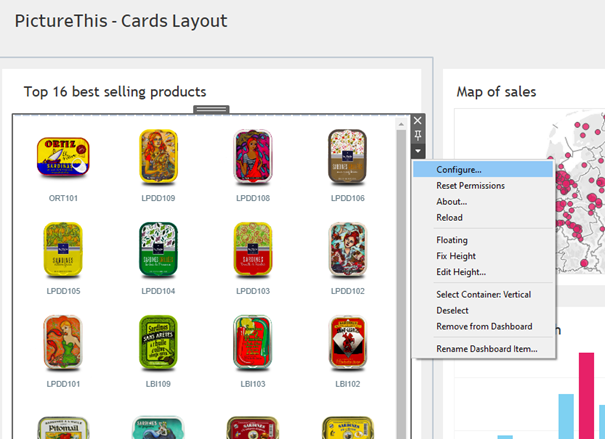Select the LPDD109 product thumbnail
Image resolution: width=605 pixels, height=439 pixels.
tap(158, 158)
